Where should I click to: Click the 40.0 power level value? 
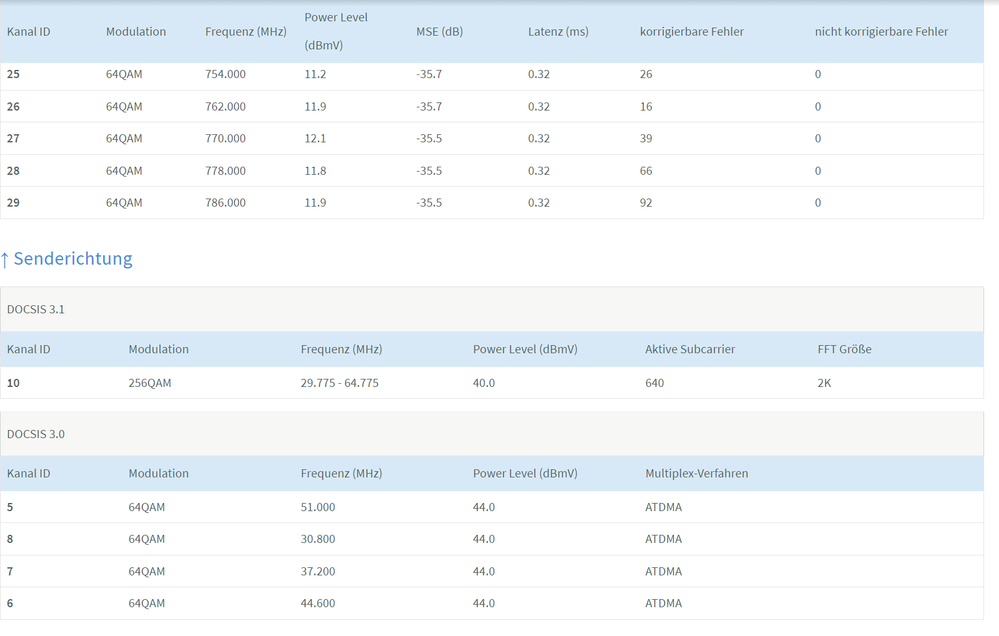coord(484,383)
